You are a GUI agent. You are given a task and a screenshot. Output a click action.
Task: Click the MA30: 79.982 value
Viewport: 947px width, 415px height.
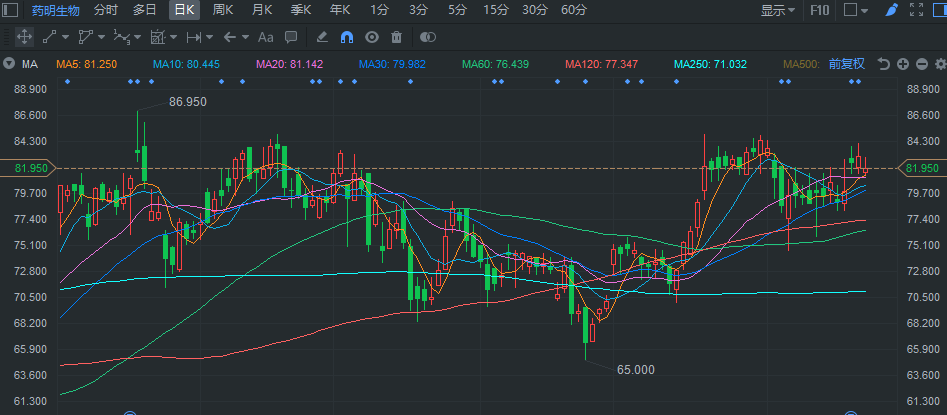tap(392, 64)
